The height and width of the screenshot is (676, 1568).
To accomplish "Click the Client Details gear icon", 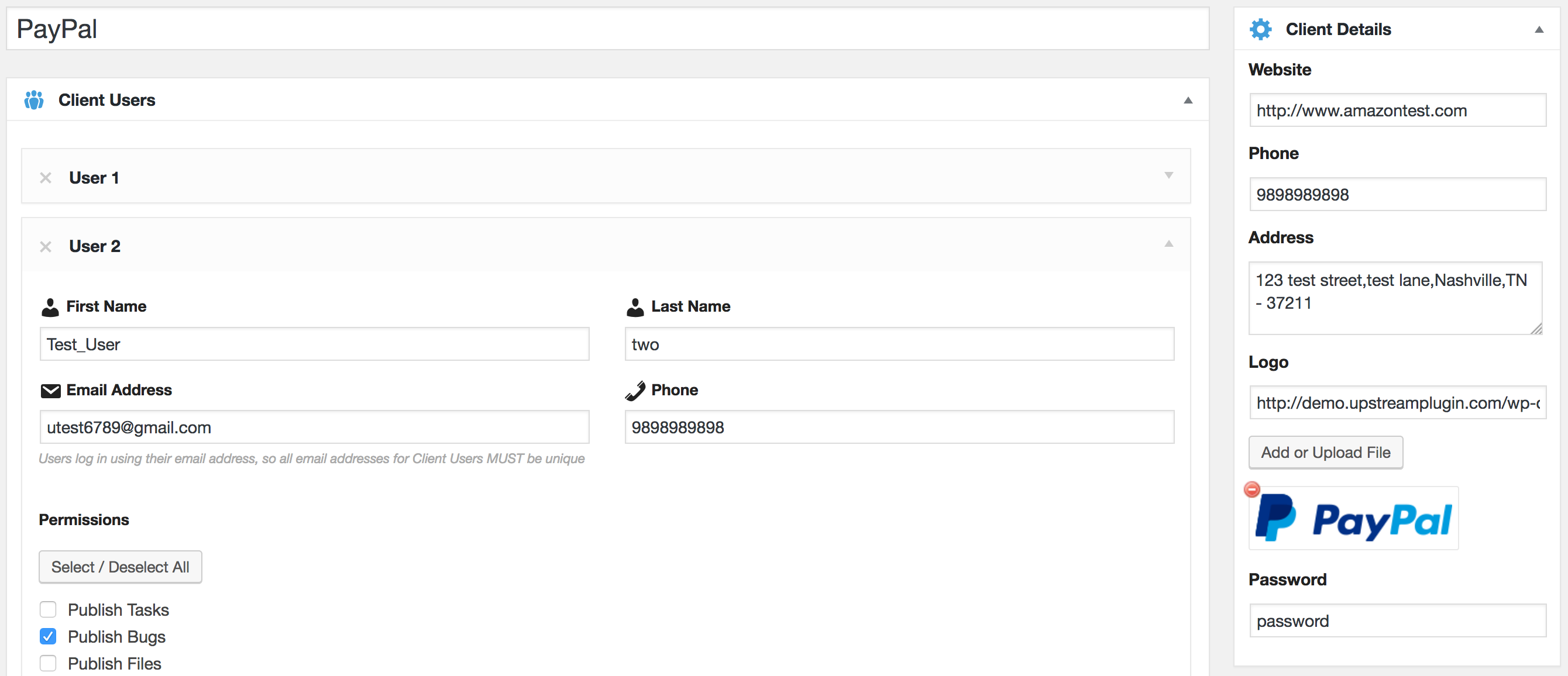I will (x=1260, y=29).
